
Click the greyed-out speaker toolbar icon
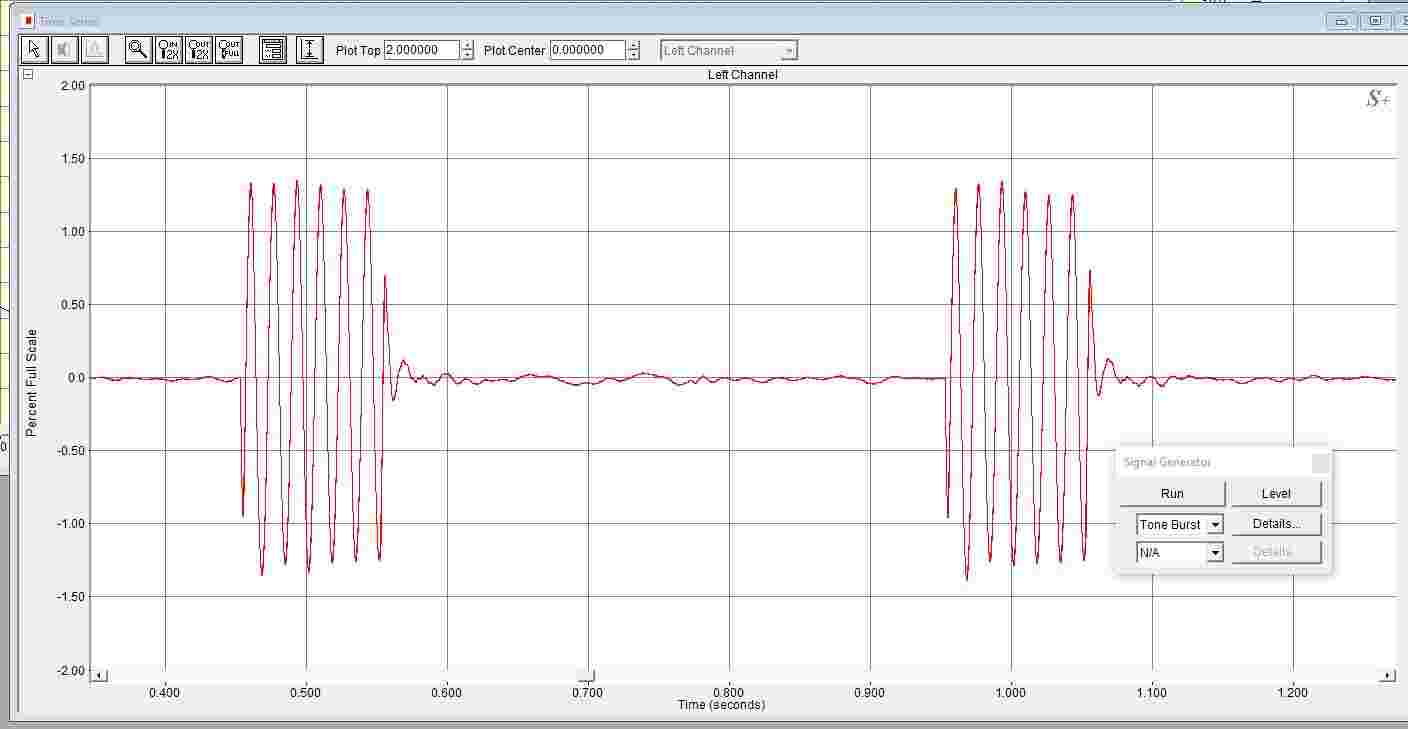64,49
